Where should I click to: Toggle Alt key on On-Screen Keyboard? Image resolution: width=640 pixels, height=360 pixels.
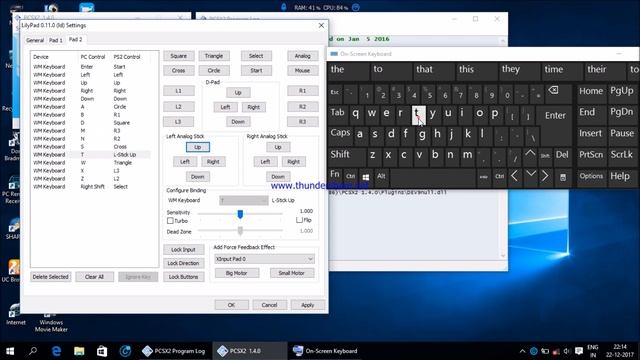click(x=381, y=176)
